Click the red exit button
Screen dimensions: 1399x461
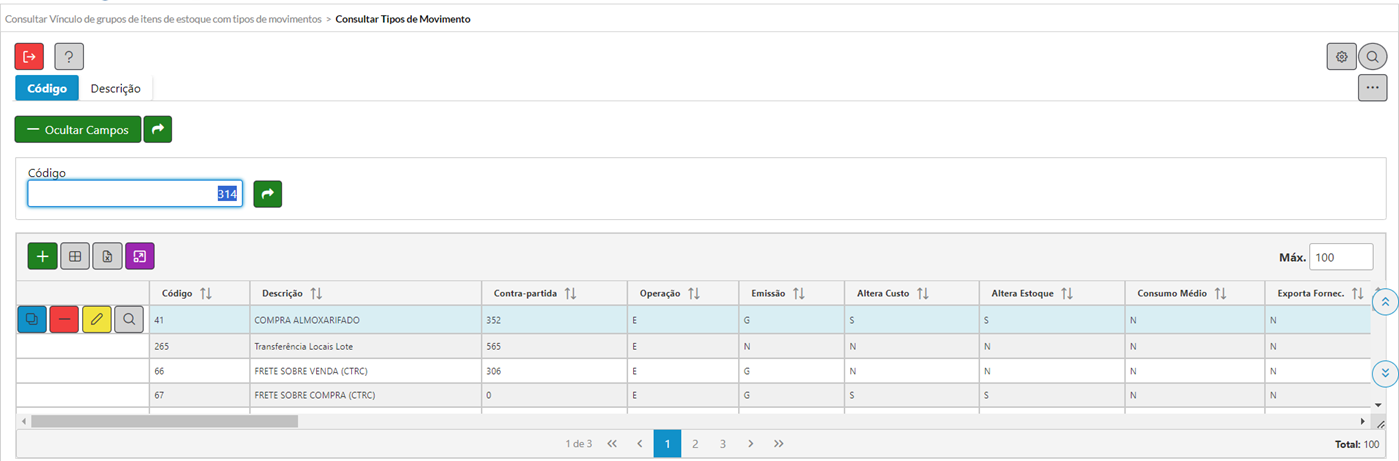click(x=29, y=57)
